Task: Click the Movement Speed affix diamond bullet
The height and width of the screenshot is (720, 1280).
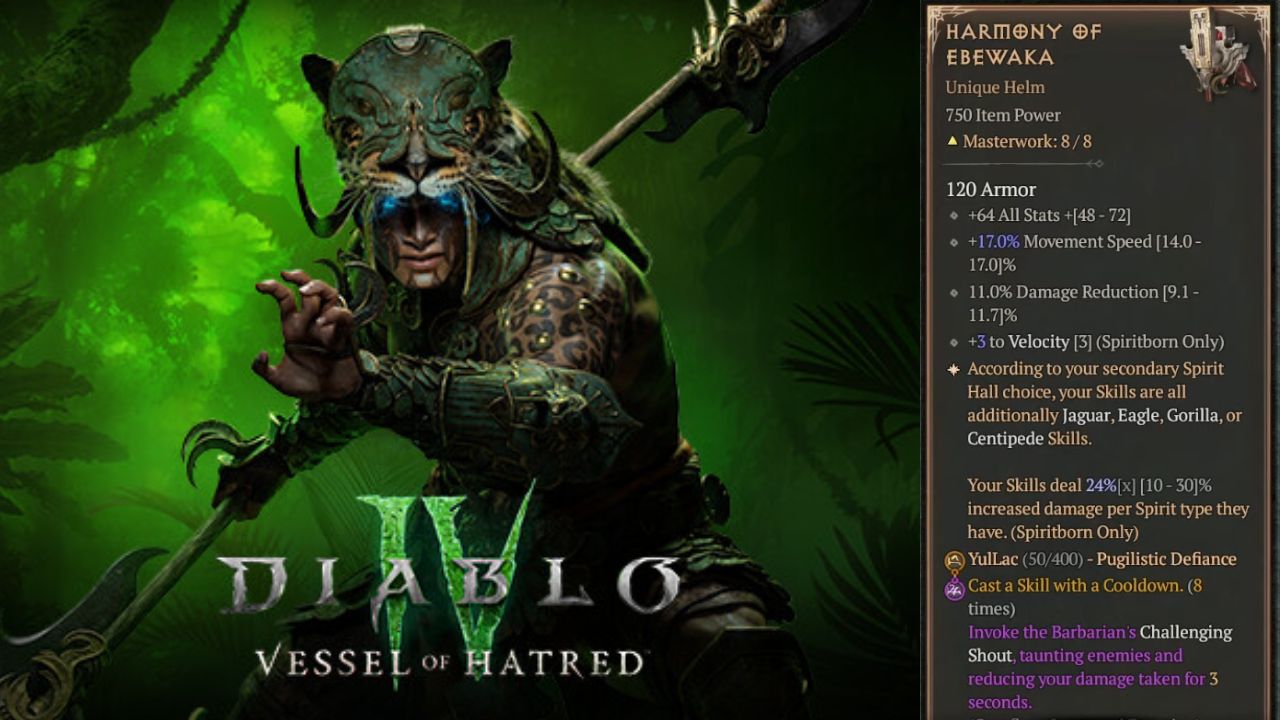Action: (x=955, y=243)
